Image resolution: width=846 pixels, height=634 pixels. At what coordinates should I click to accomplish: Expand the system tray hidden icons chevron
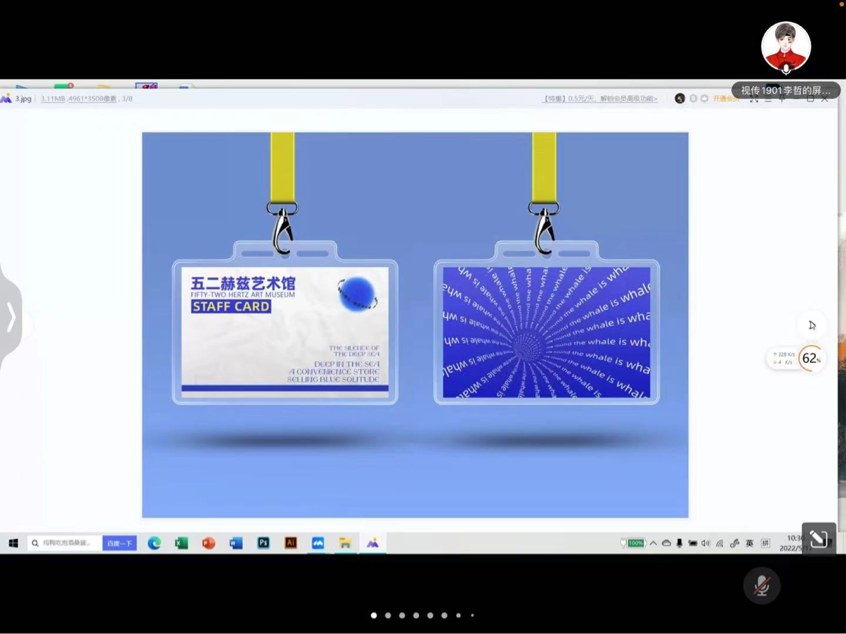653,543
